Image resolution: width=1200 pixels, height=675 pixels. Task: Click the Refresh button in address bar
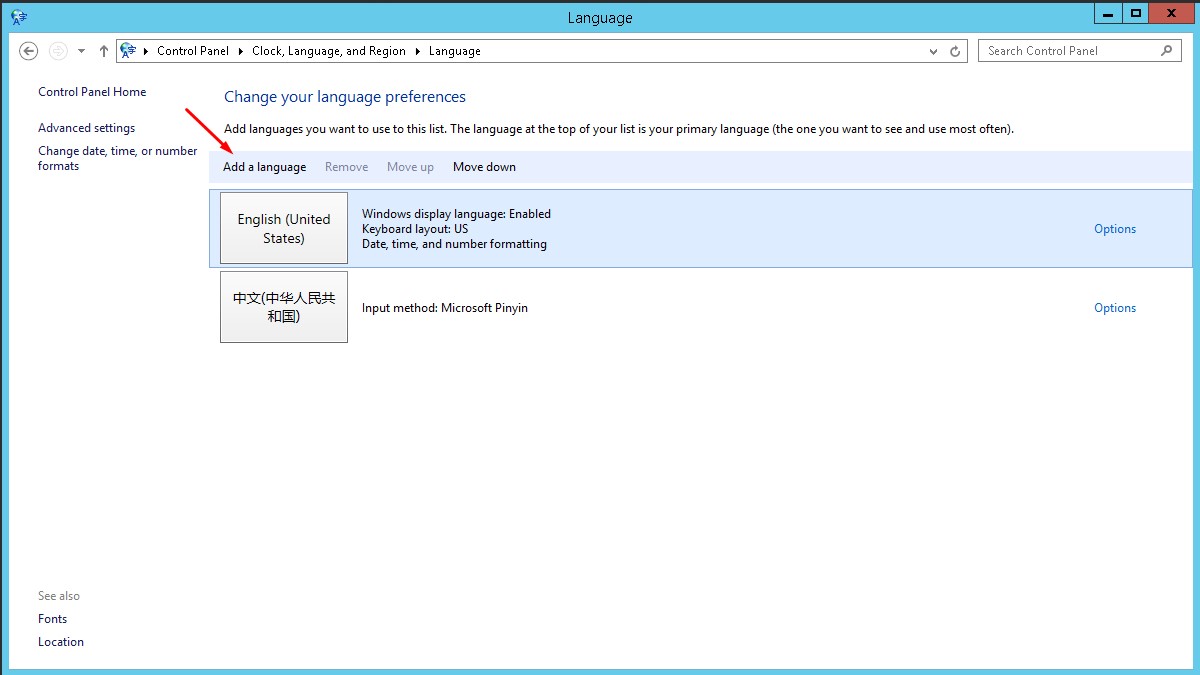(955, 51)
